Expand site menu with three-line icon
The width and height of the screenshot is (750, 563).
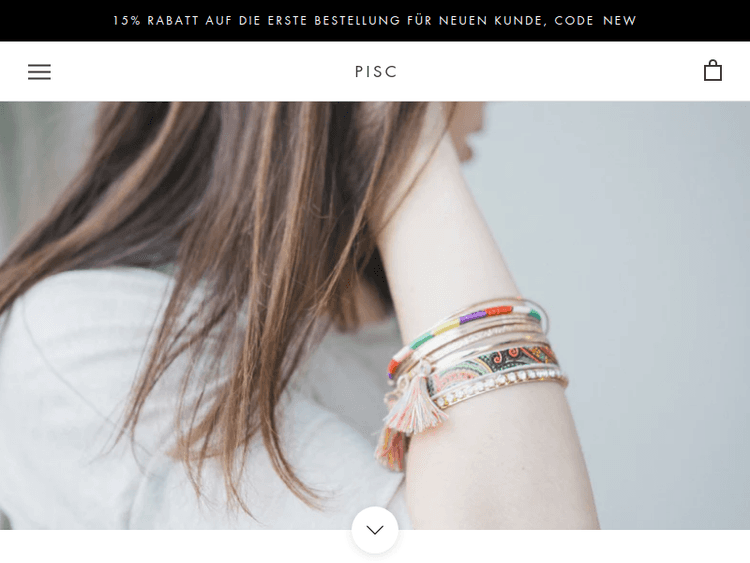[x=39, y=72]
